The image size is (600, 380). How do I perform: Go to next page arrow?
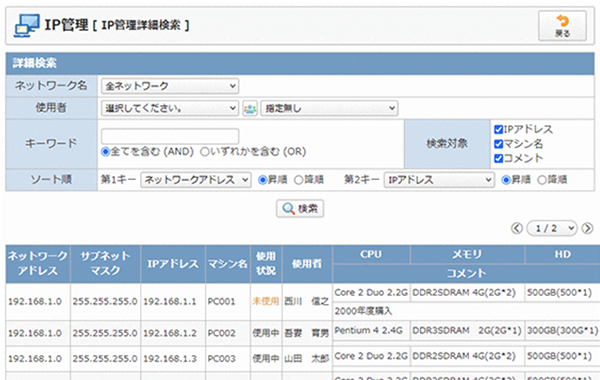[587, 228]
